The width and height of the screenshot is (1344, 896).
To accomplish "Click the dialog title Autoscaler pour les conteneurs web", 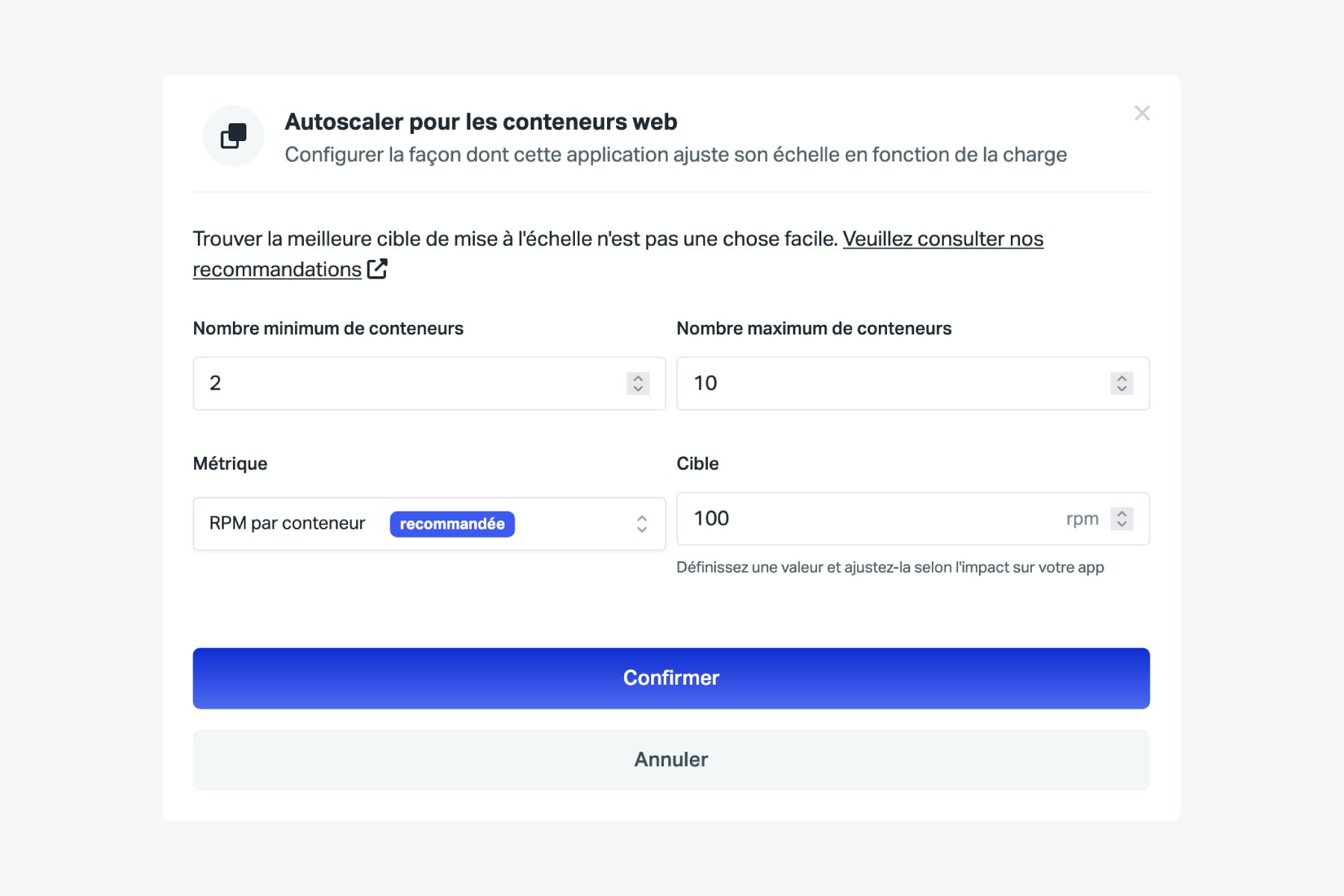I will (x=481, y=121).
